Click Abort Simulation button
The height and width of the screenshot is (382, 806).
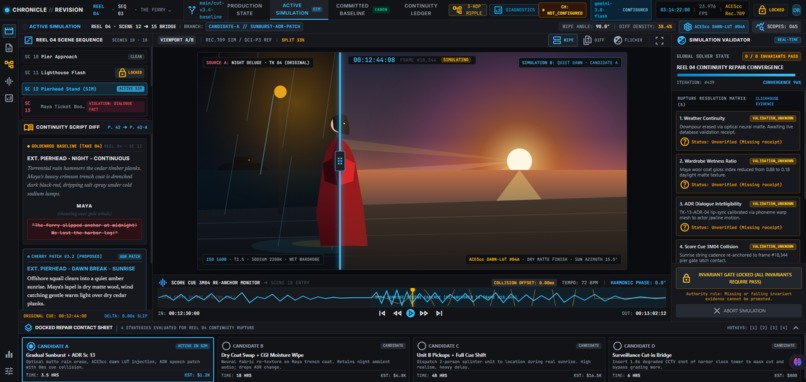click(x=738, y=311)
